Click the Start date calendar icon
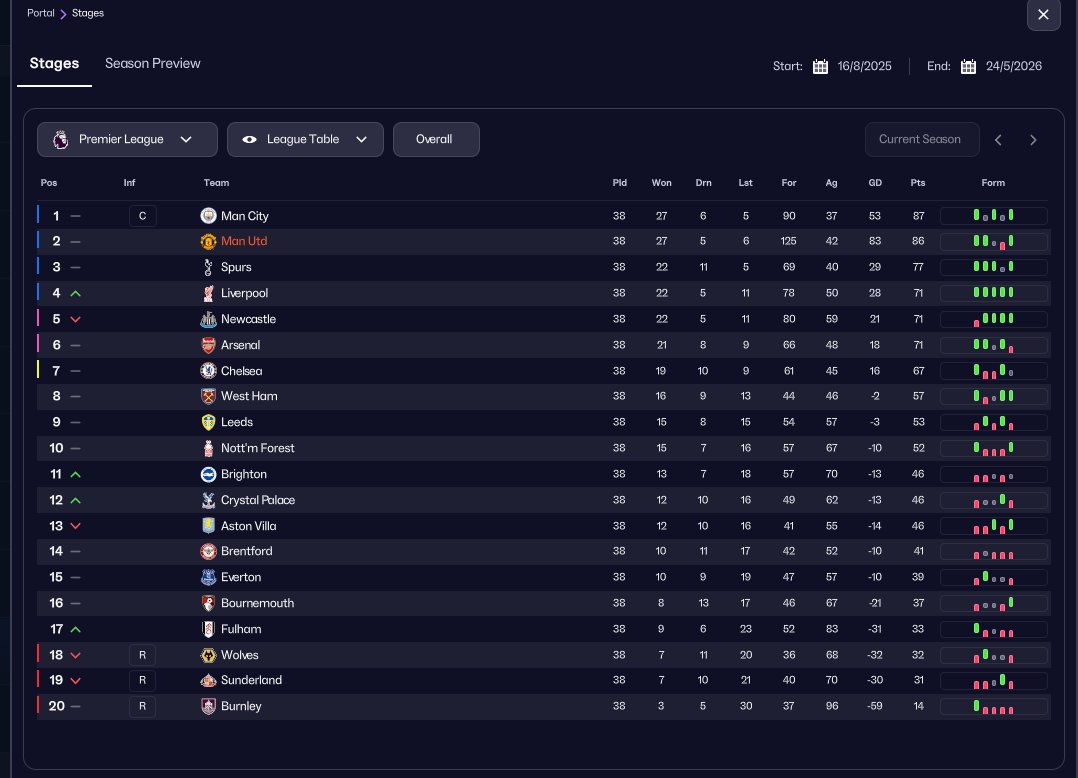Image resolution: width=1078 pixels, height=778 pixels. click(x=820, y=67)
